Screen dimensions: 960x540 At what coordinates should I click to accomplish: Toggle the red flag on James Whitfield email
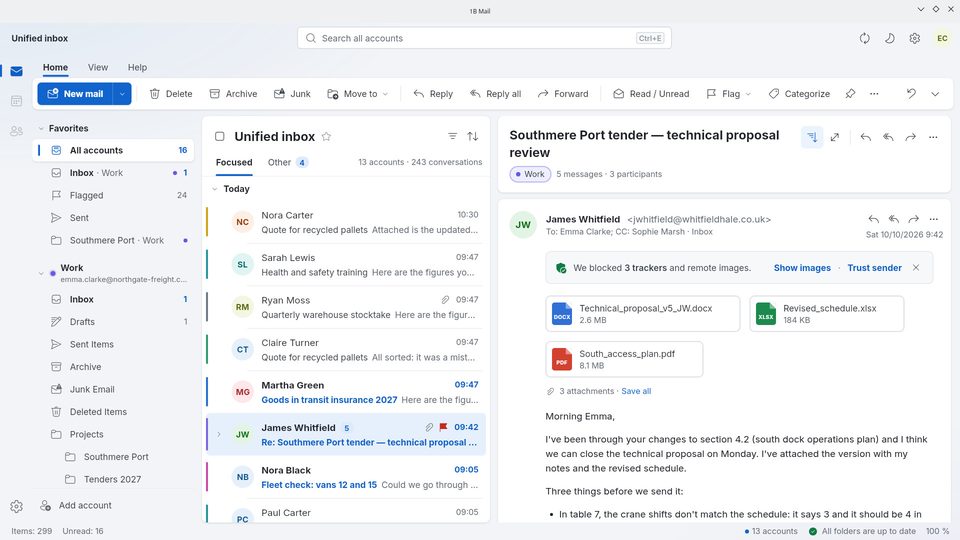tap(443, 427)
